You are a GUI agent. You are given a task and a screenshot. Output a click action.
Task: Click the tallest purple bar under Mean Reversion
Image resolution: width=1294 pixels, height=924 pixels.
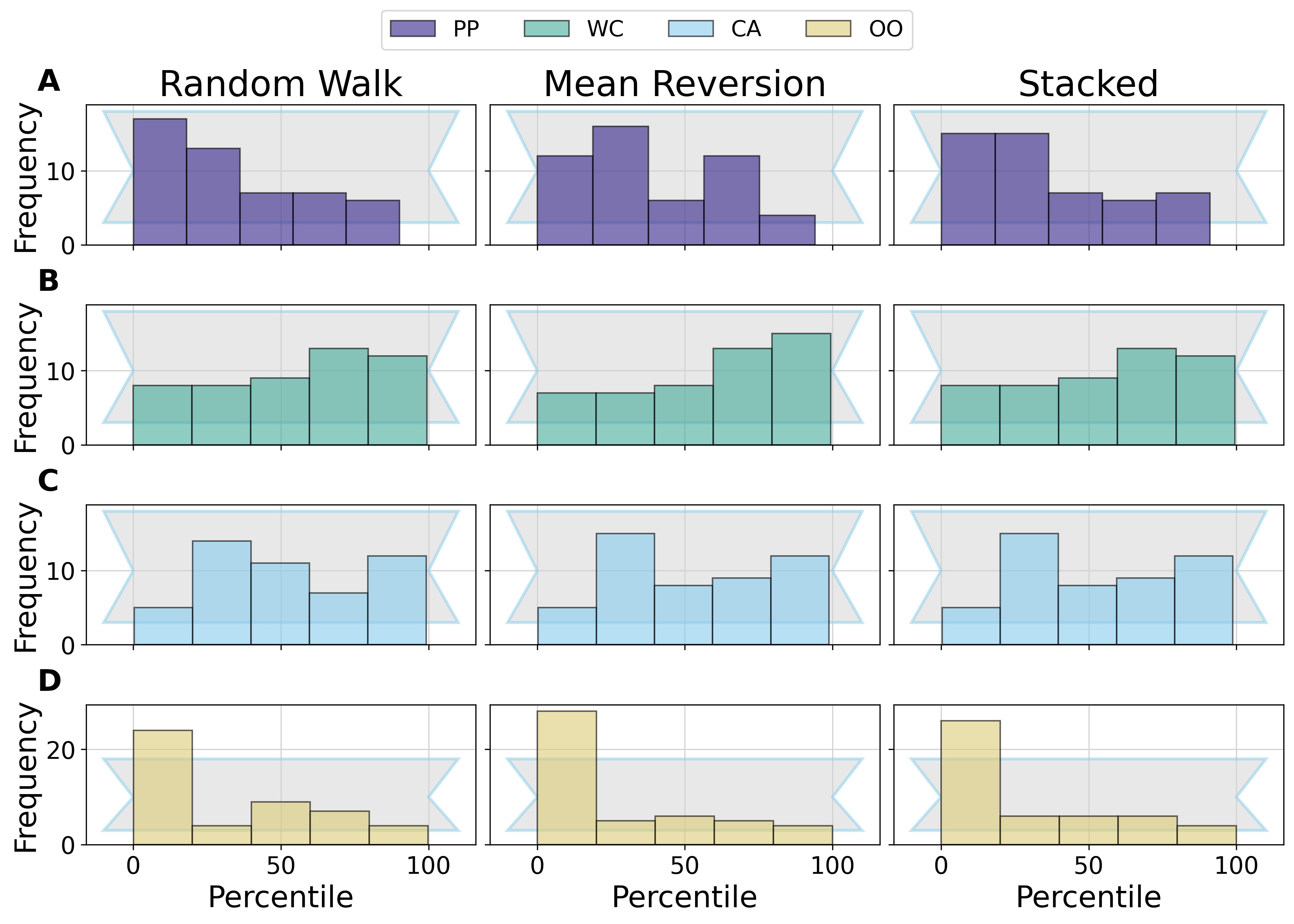620,185
